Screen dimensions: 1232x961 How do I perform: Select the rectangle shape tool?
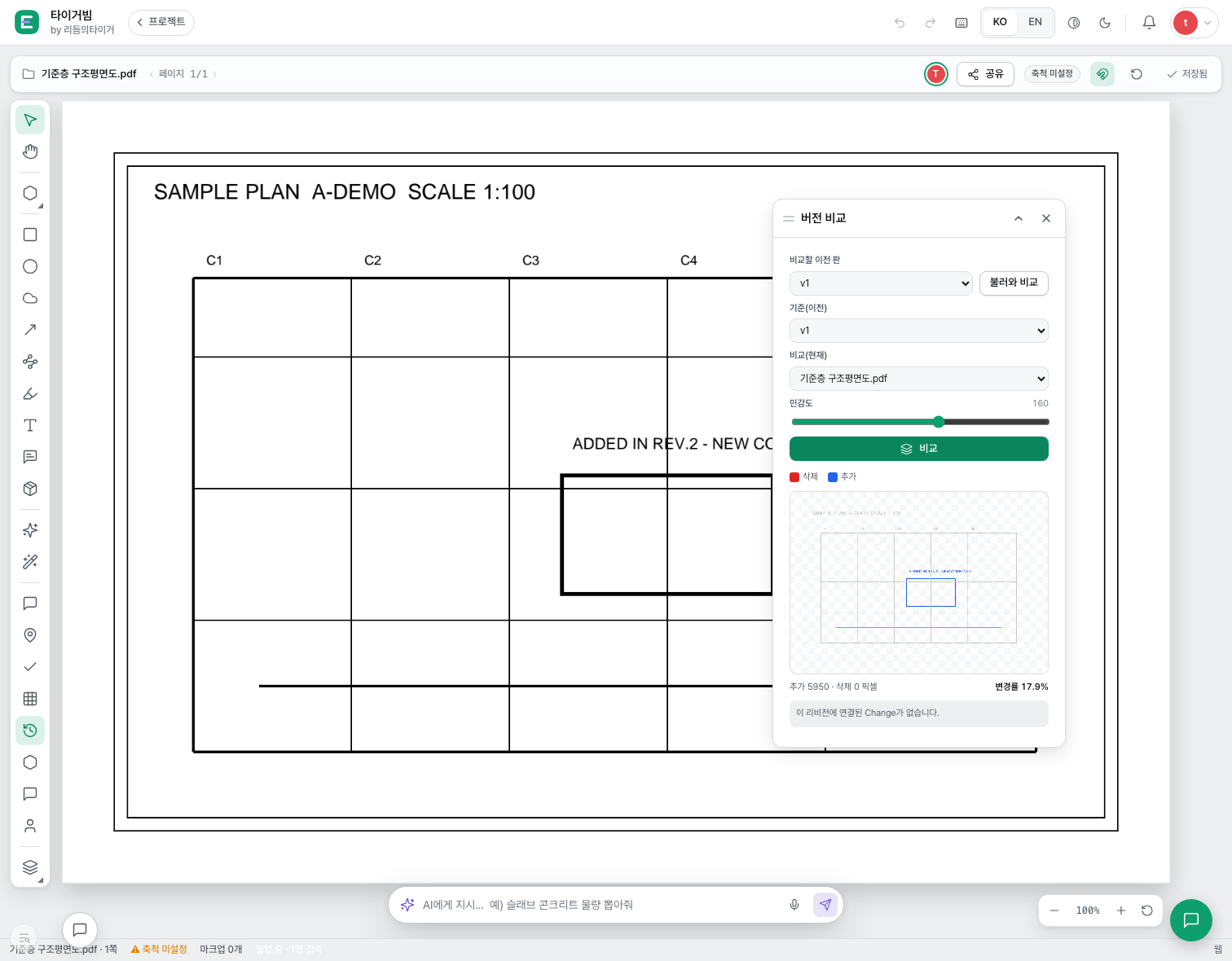coord(30,235)
